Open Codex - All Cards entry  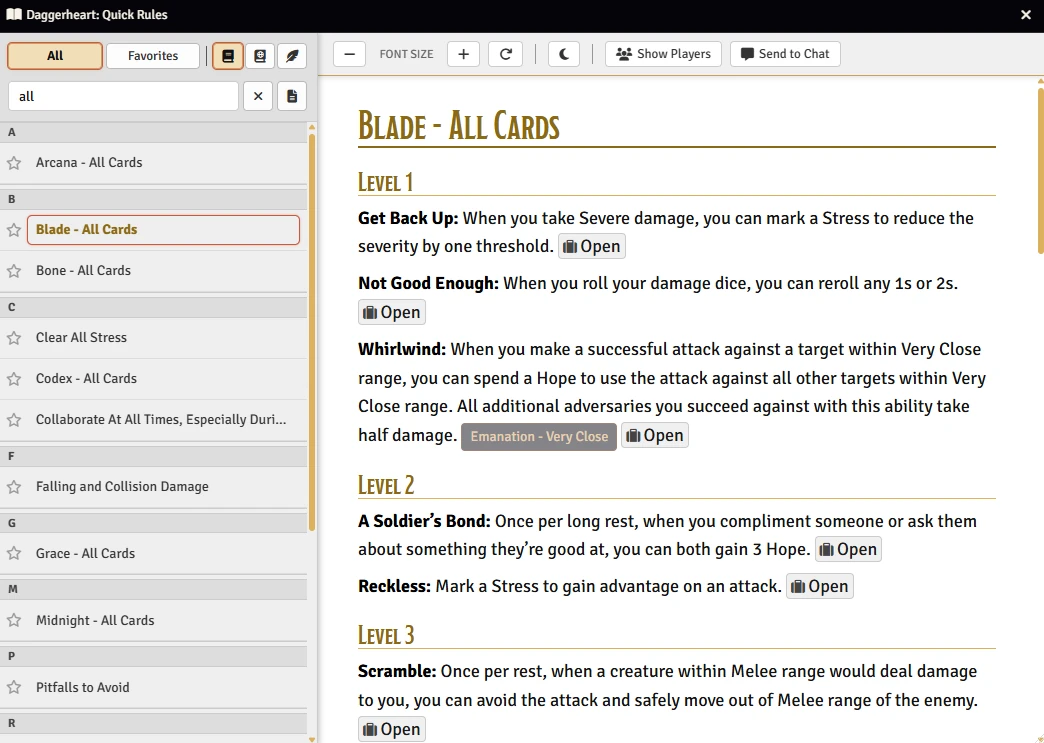[163, 379]
